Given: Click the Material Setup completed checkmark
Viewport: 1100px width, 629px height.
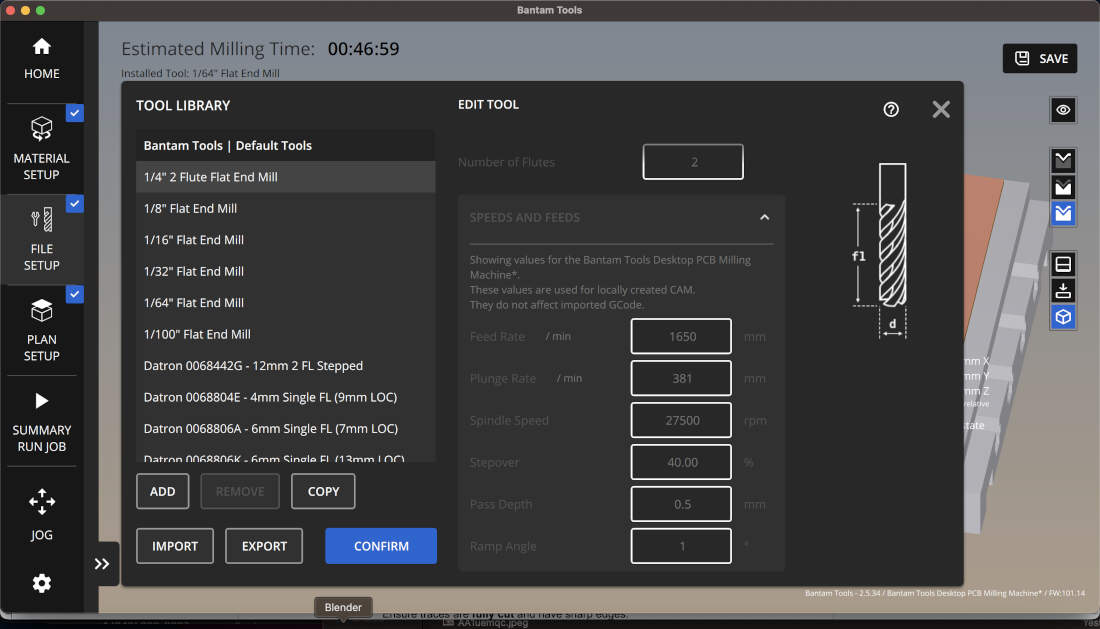Looking at the screenshot, I should pos(74,113).
